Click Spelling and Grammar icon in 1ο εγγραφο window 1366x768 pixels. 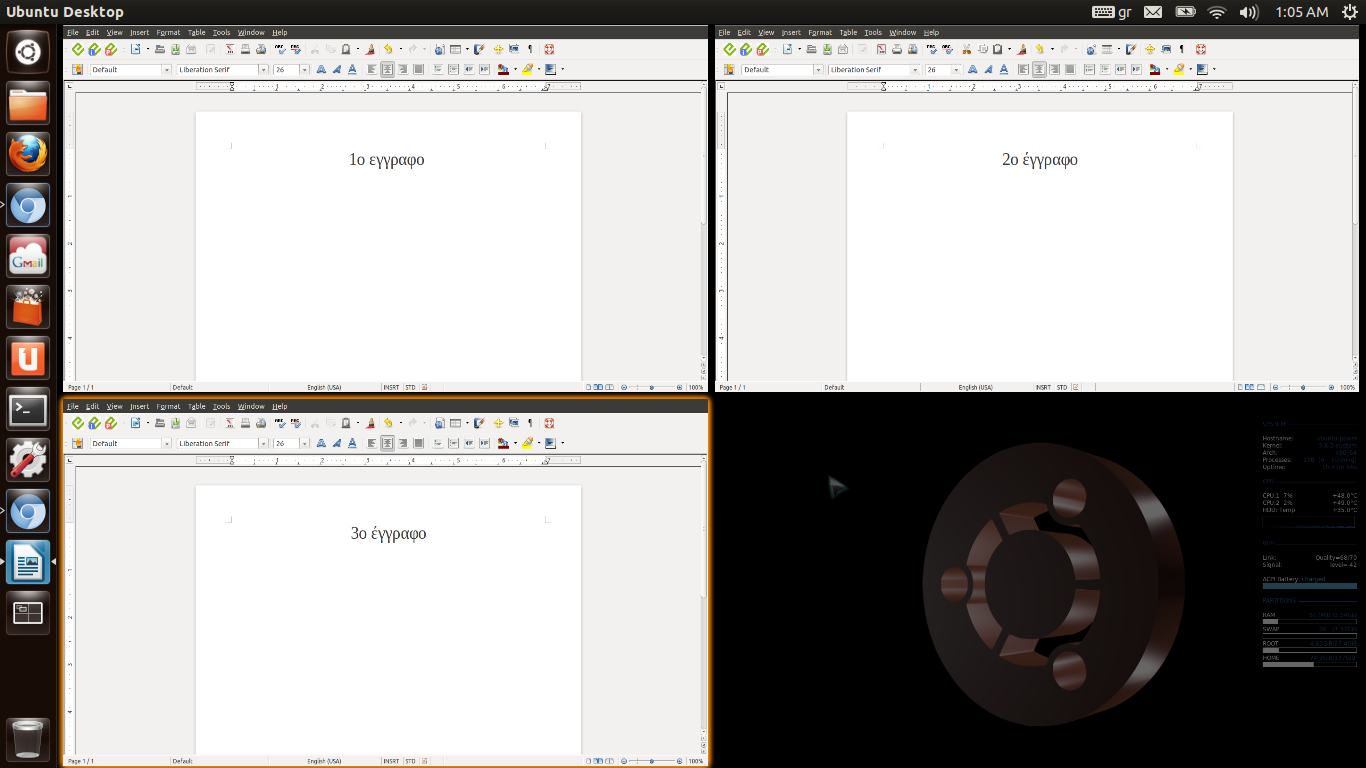(280, 49)
